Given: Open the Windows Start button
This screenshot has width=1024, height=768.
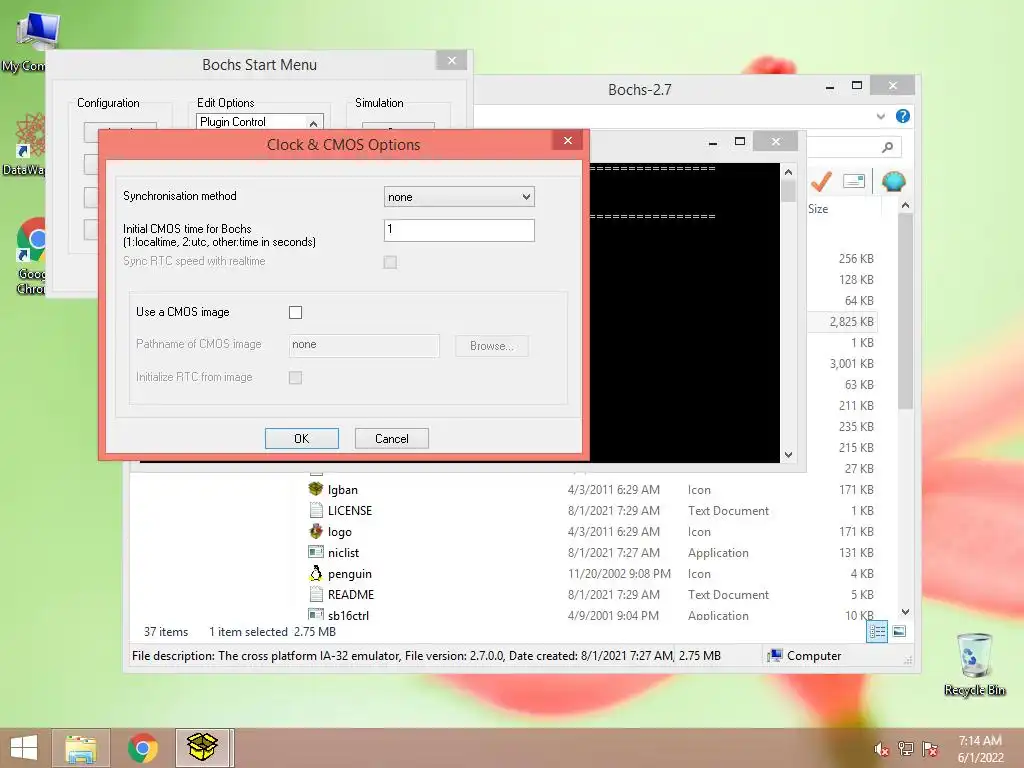Looking at the screenshot, I should pyautogui.click(x=24, y=748).
